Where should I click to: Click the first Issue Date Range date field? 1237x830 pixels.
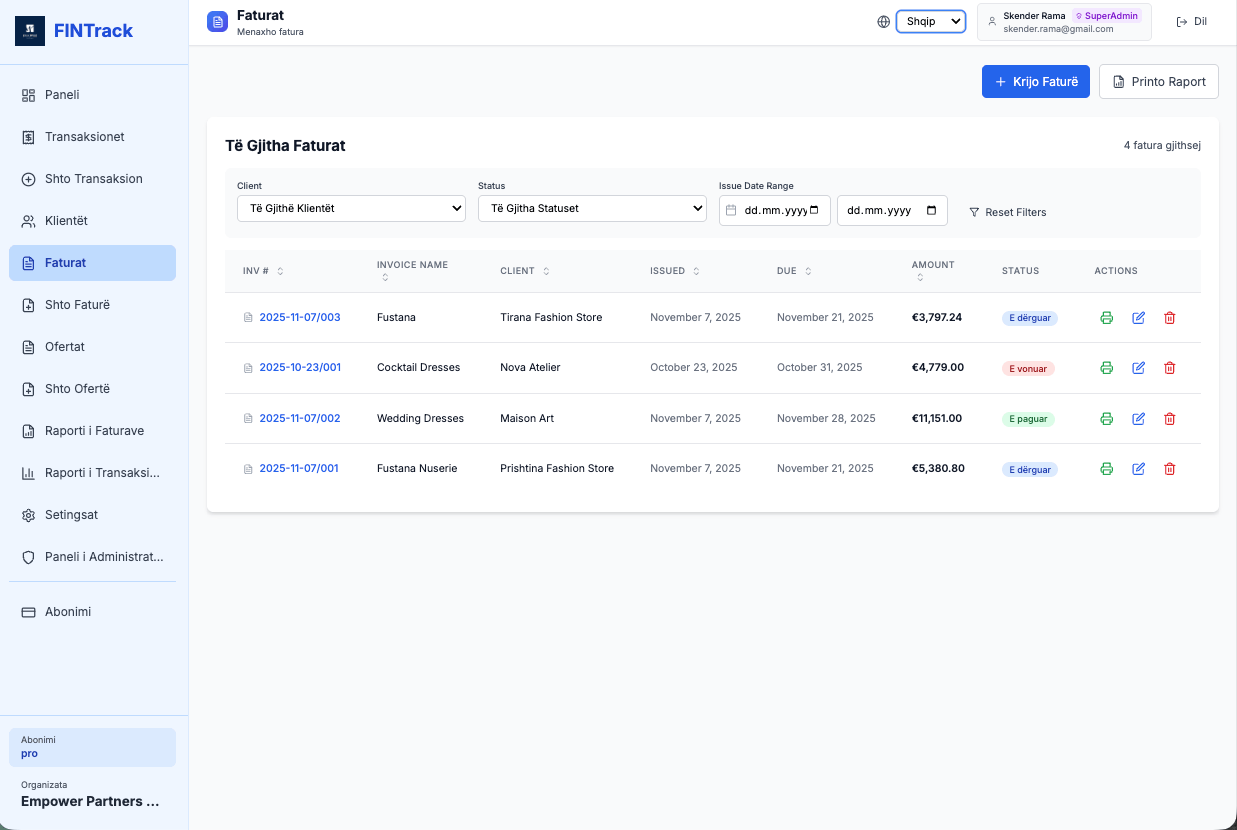click(x=775, y=210)
